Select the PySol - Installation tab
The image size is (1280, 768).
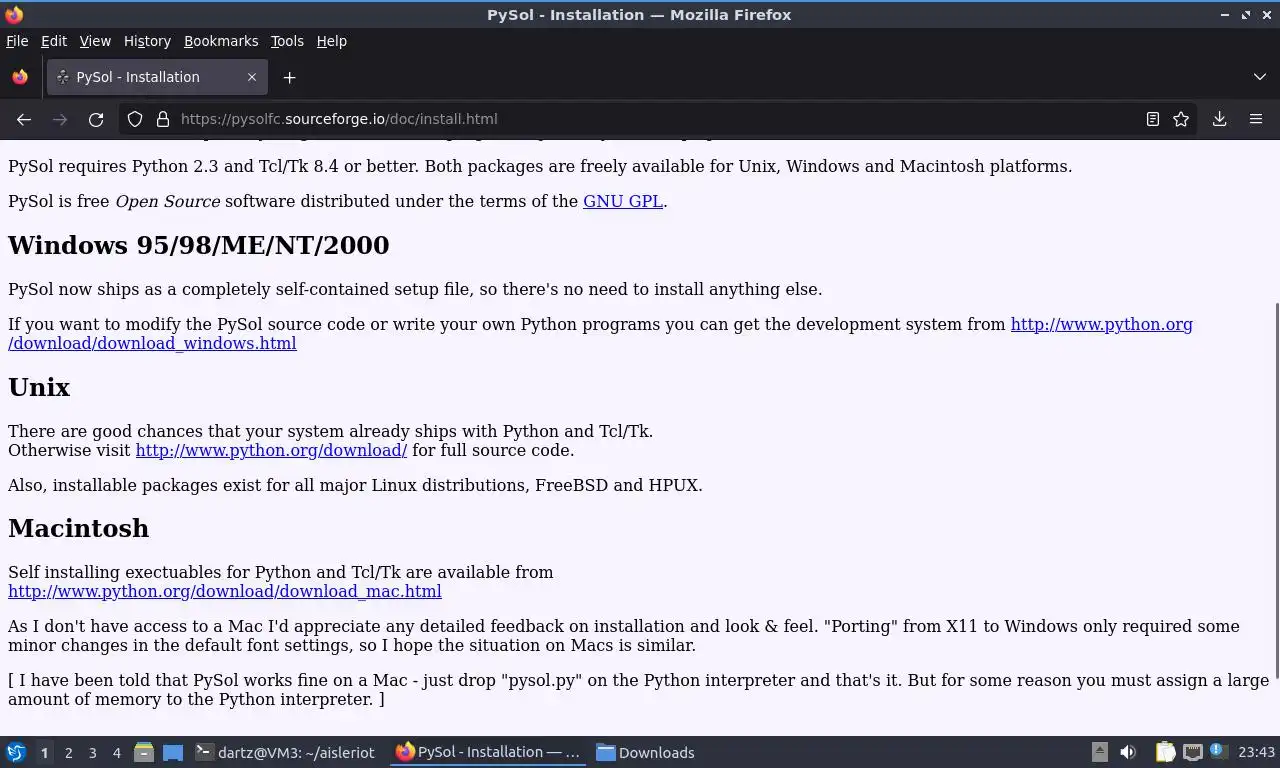click(157, 77)
